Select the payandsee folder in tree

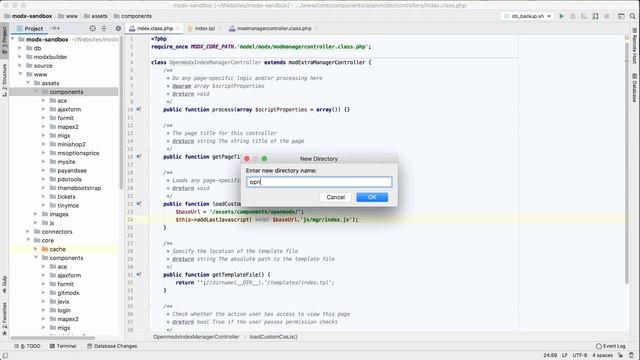click(72, 171)
